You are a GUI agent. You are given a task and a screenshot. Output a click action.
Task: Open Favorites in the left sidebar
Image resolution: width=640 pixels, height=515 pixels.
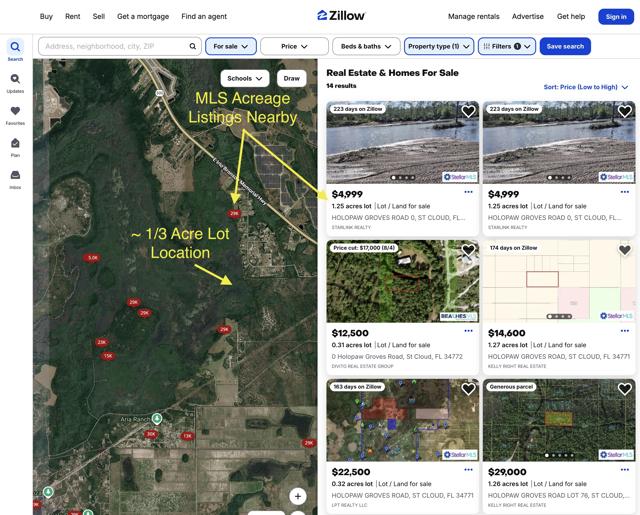tap(15, 115)
